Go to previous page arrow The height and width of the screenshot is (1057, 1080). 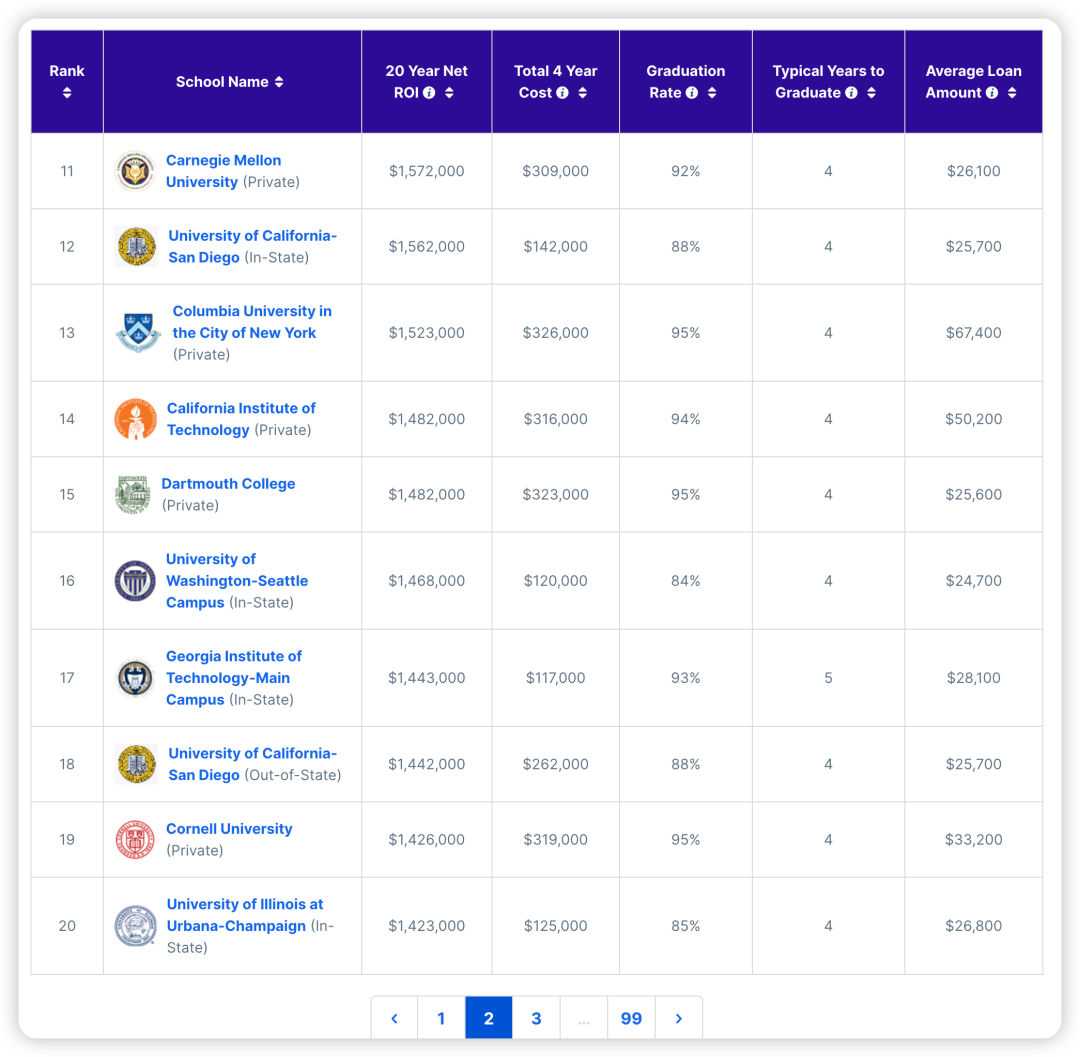pyautogui.click(x=395, y=1018)
